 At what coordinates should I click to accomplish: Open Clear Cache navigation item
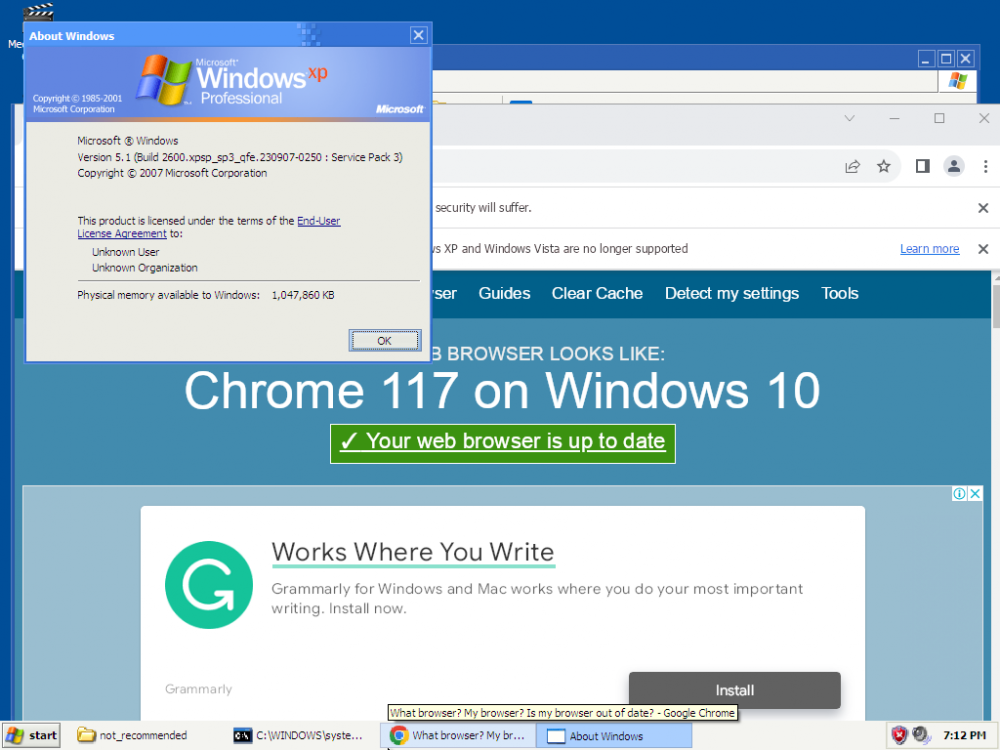[597, 293]
